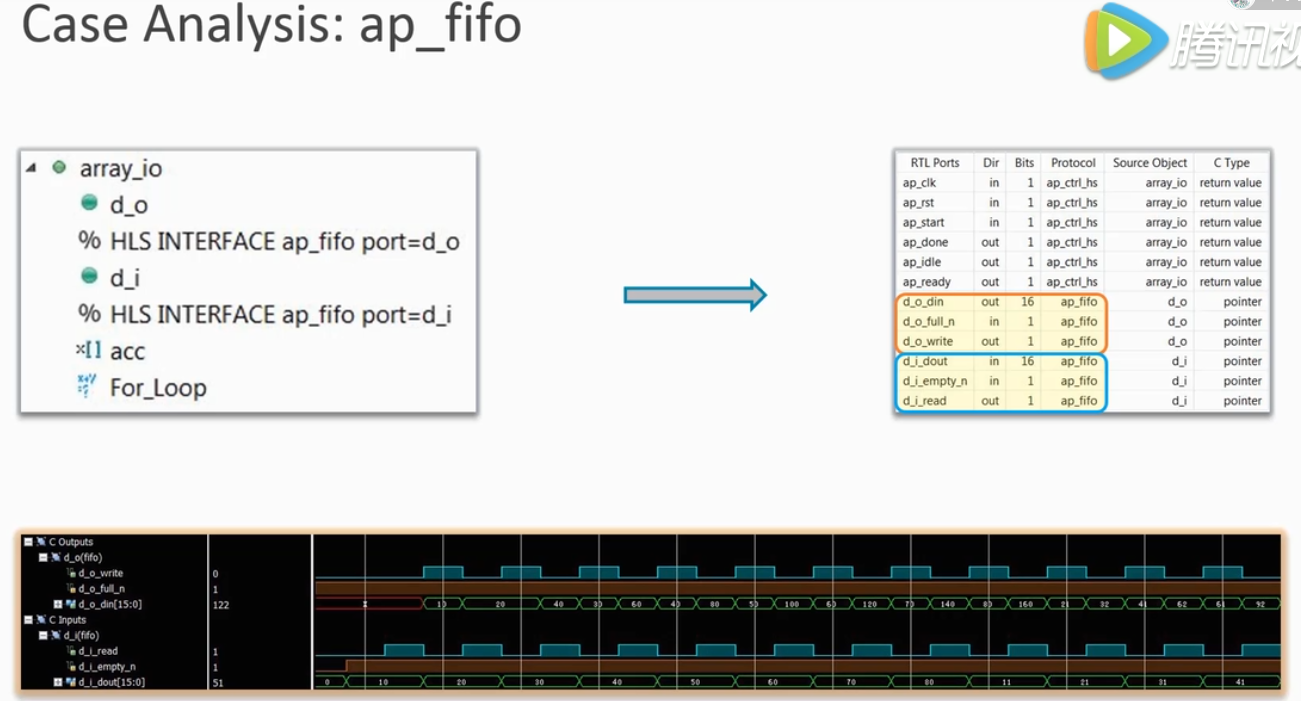Viewport: 1301px width, 701px height.
Task: Click the green circle icon beside d_i
Action: (90, 276)
